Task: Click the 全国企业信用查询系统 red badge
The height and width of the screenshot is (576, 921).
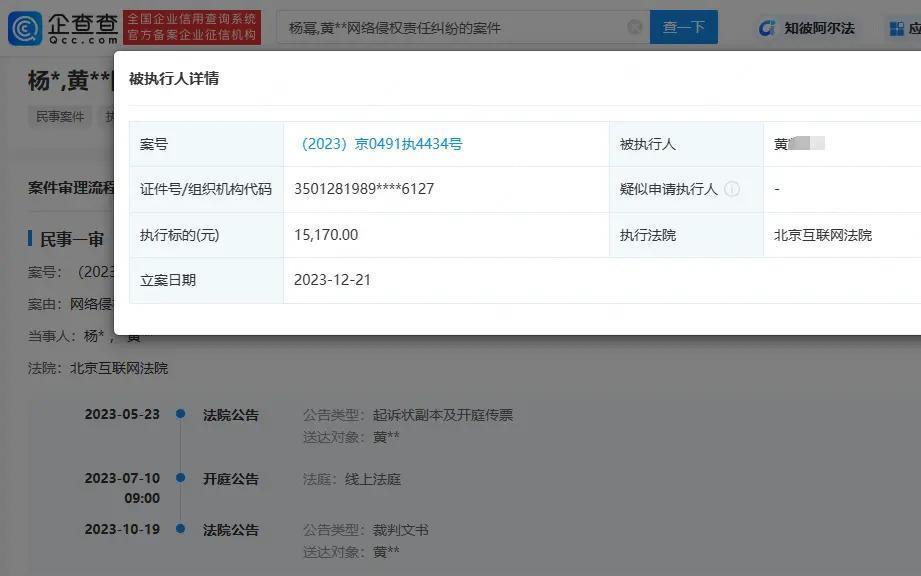Action: pos(191,25)
